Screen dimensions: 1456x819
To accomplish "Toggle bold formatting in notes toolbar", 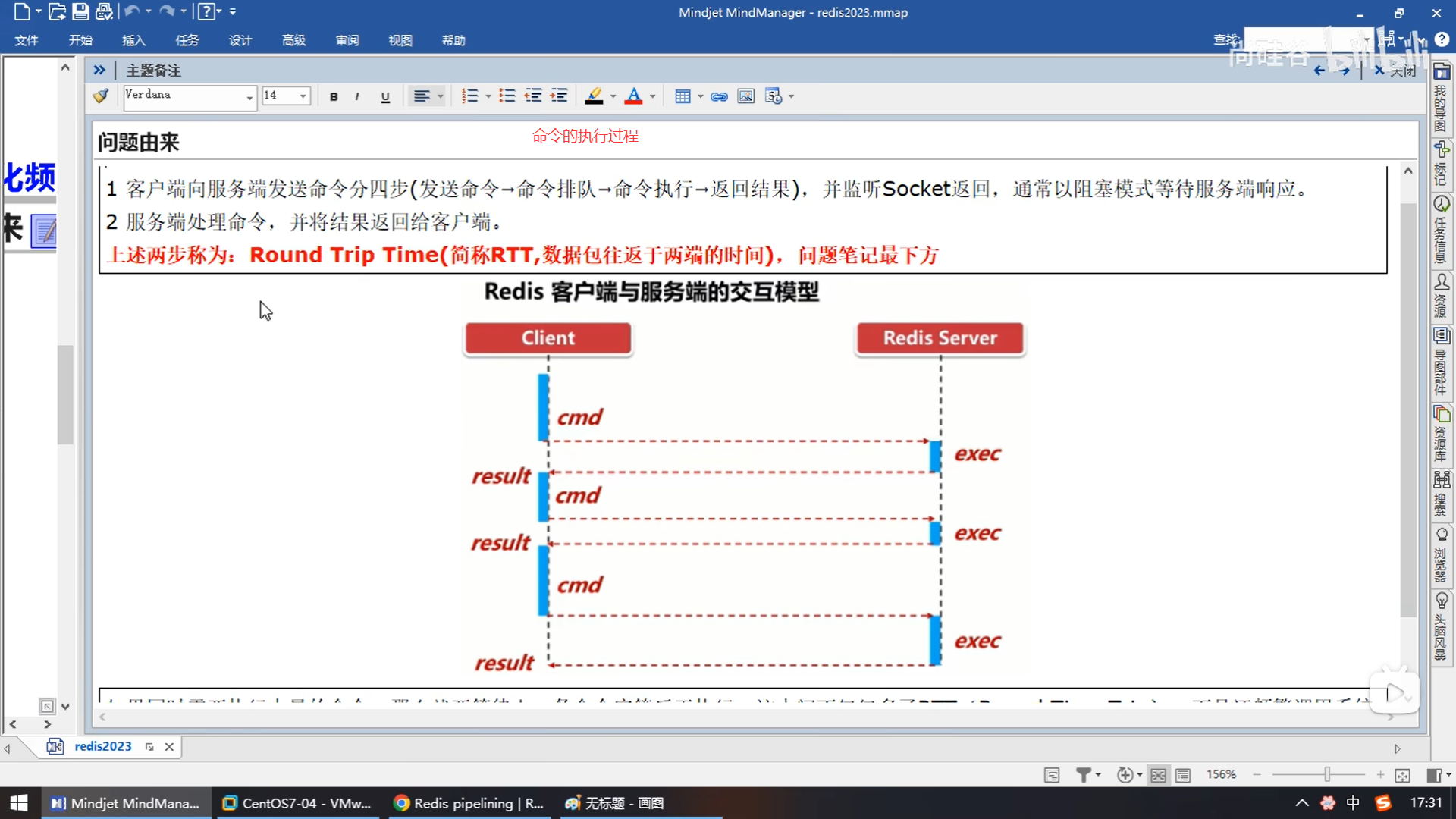I will point(334,96).
